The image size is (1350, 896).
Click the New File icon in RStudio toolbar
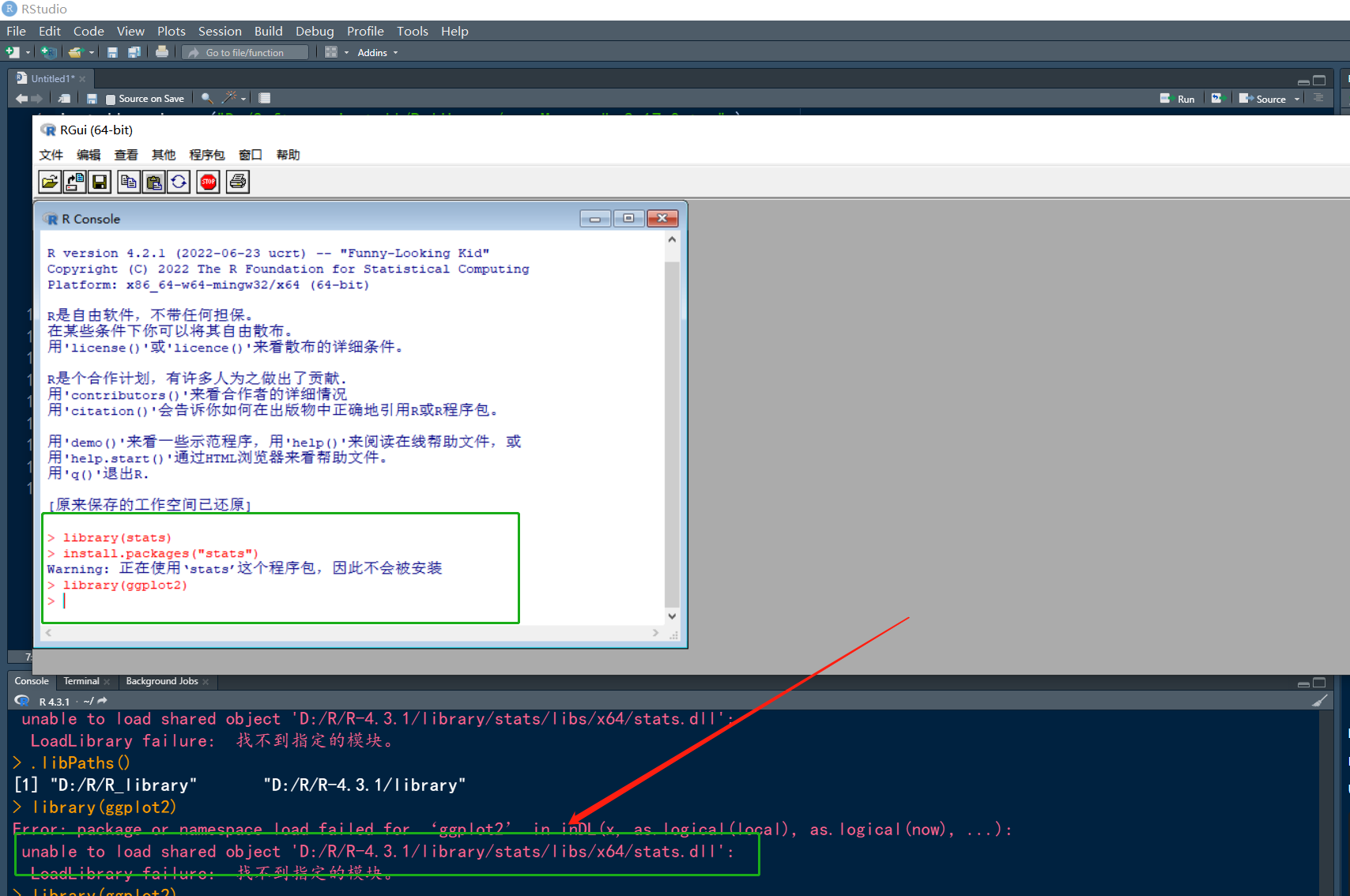click(13, 52)
